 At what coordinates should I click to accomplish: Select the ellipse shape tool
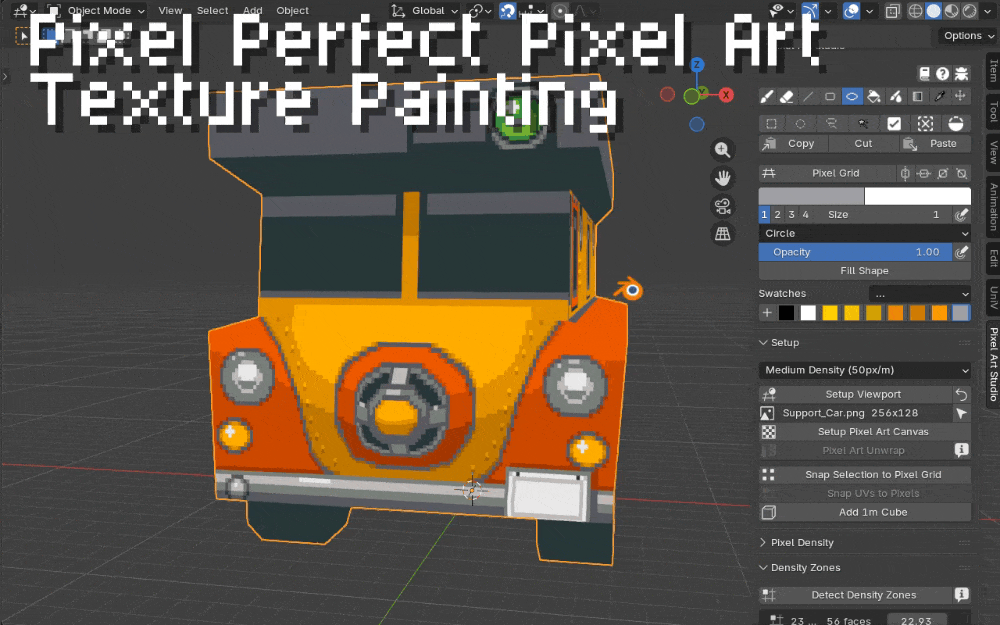click(851, 96)
